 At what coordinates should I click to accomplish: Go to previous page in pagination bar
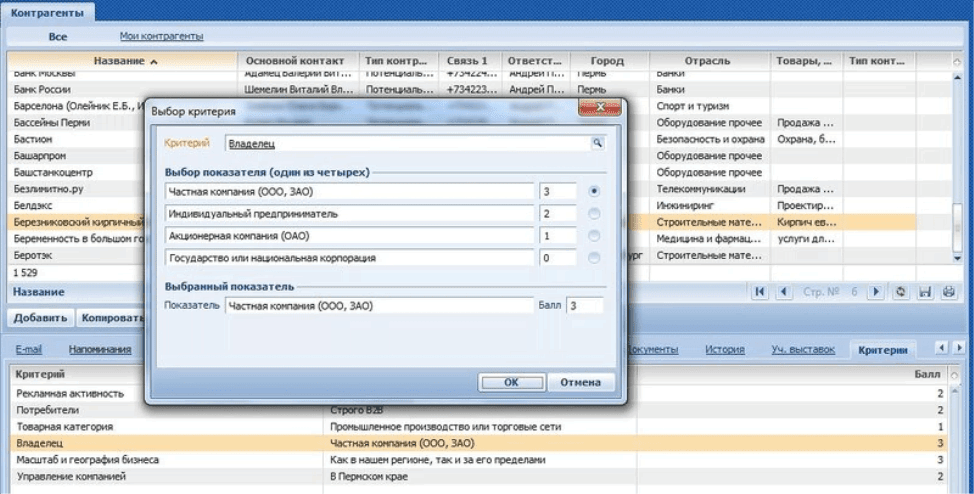[x=783, y=292]
